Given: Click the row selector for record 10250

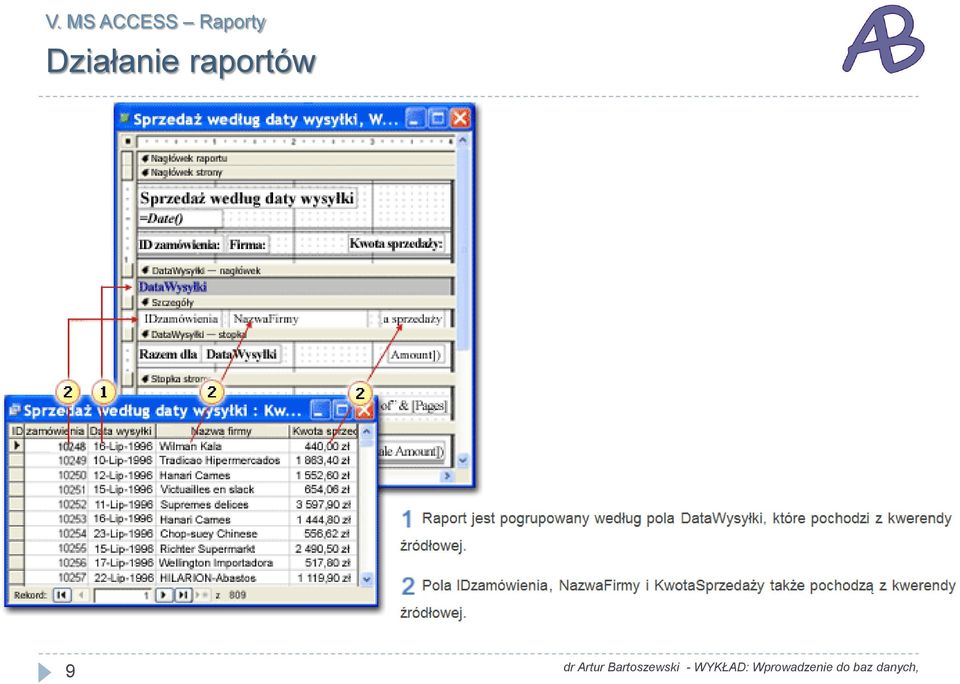Looking at the screenshot, I should 17,475.
